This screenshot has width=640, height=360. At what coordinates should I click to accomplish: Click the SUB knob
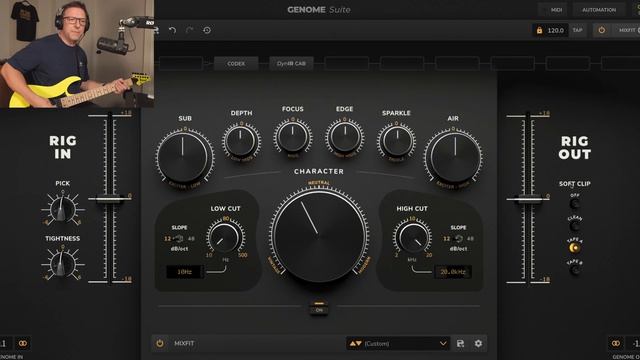[x=184, y=157]
